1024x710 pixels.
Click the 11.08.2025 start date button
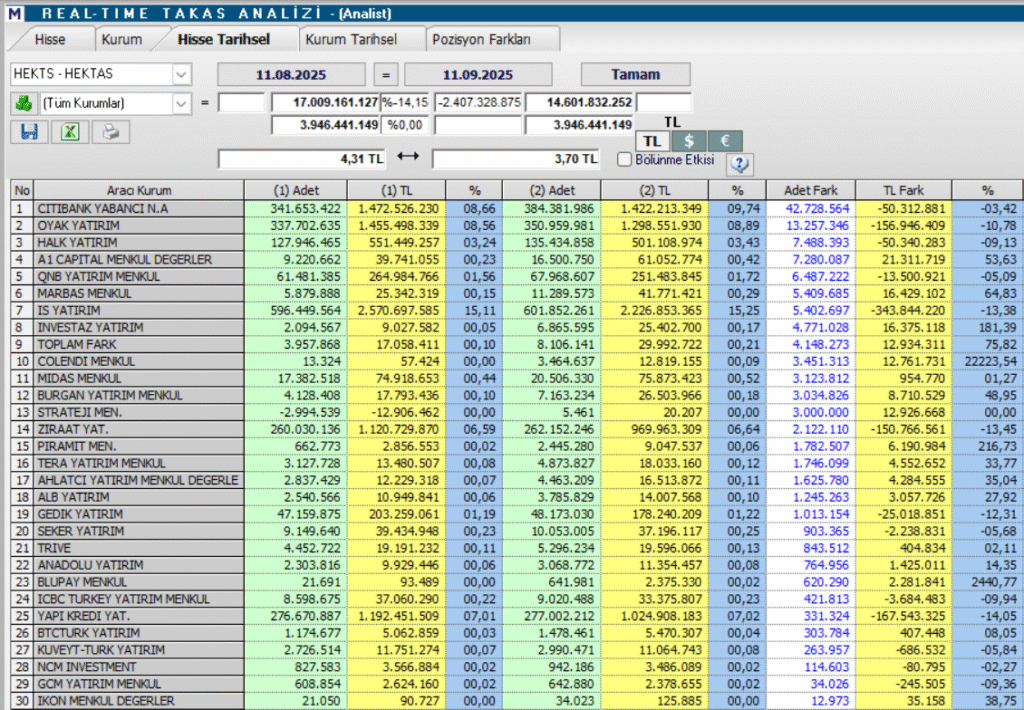(289, 74)
